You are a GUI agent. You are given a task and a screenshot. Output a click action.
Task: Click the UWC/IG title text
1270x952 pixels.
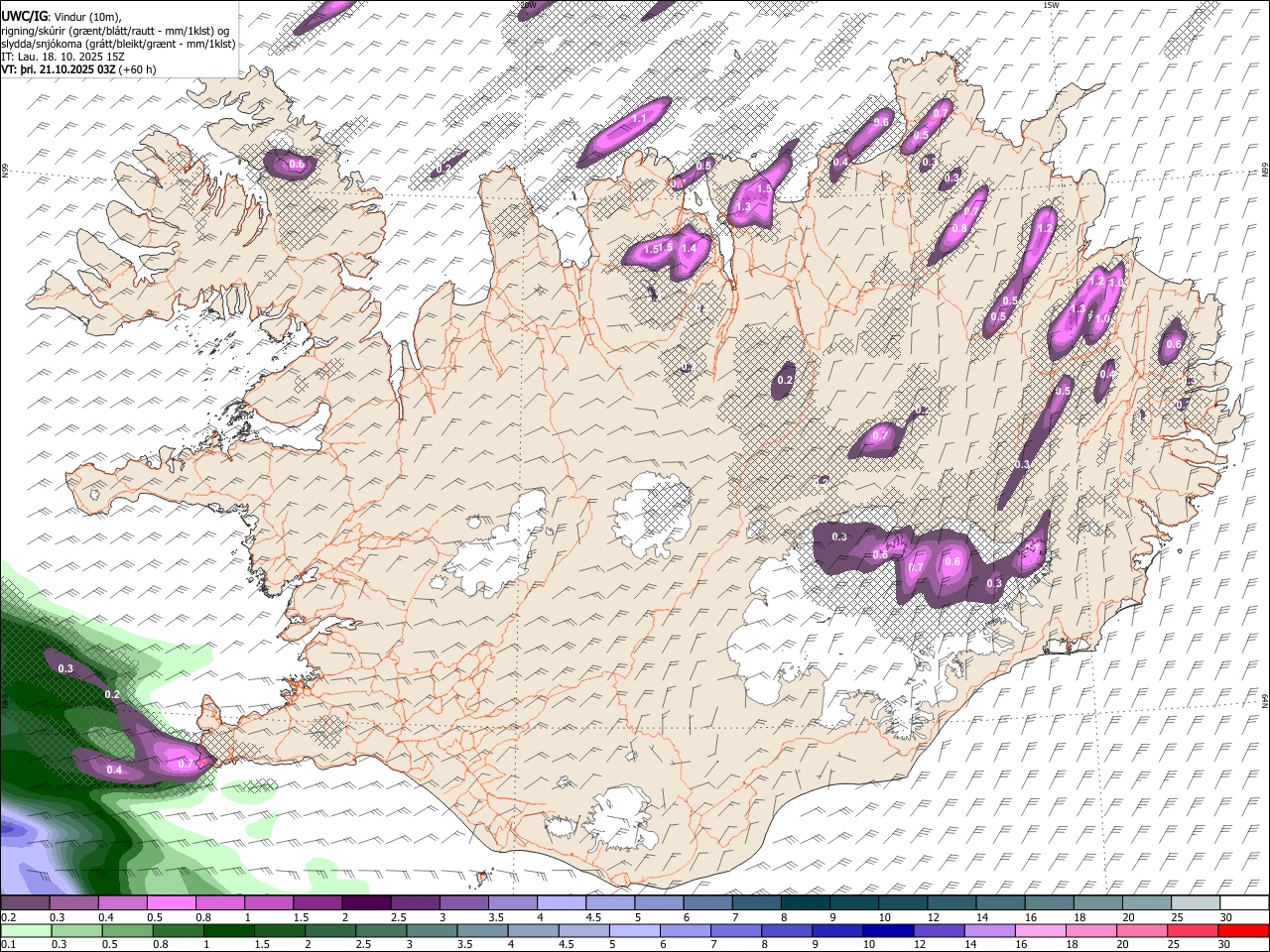(24, 16)
